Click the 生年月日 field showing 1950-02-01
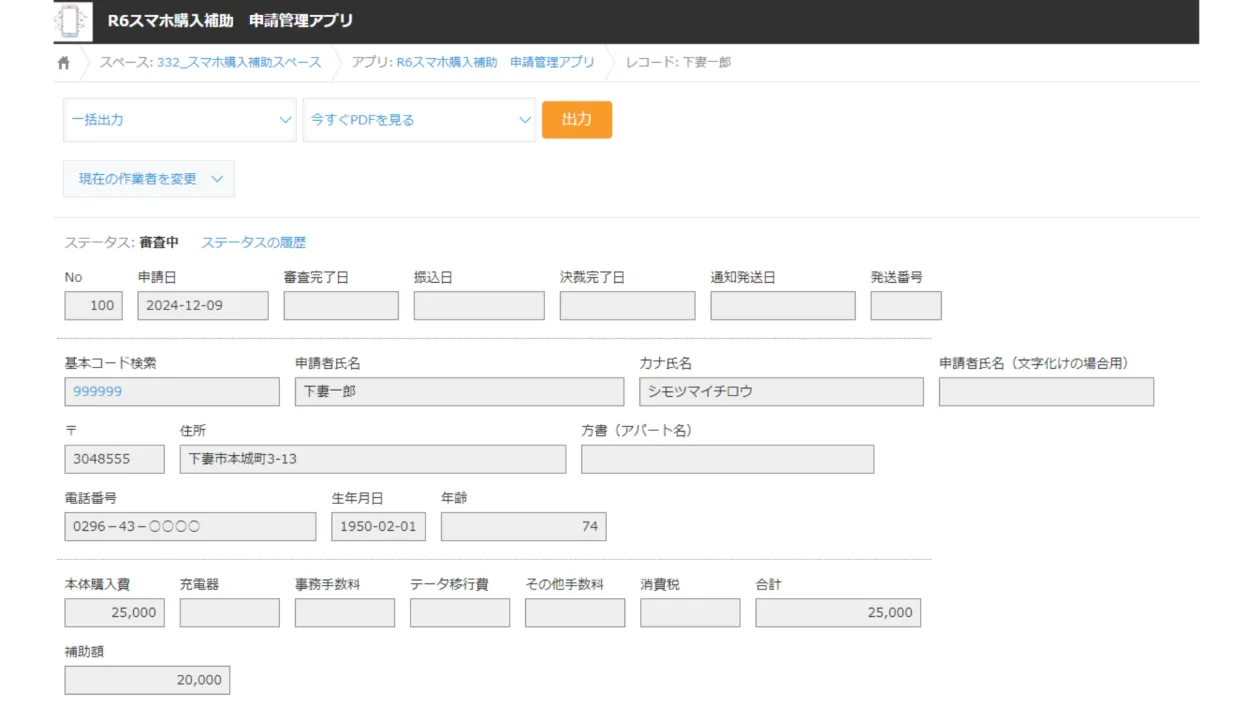1253x705 pixels. (378, 526)
